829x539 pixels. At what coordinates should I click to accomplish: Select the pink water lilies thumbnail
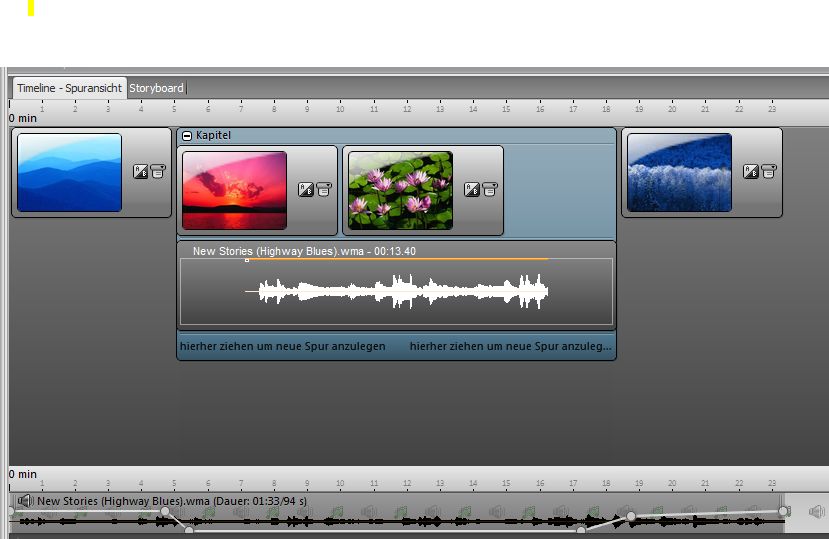(400, 190)
